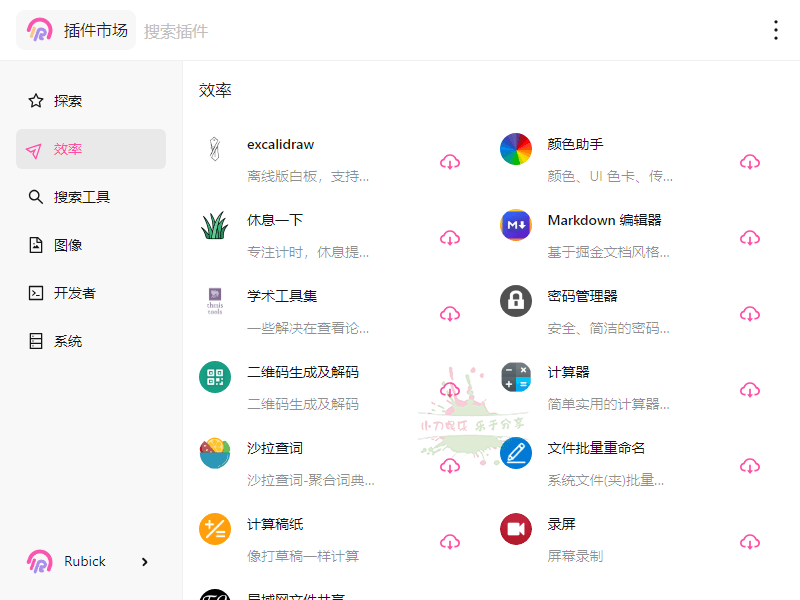Click the 沙拉查词 salad bowl icon
The image size is (800, 600).
(214, 454)
